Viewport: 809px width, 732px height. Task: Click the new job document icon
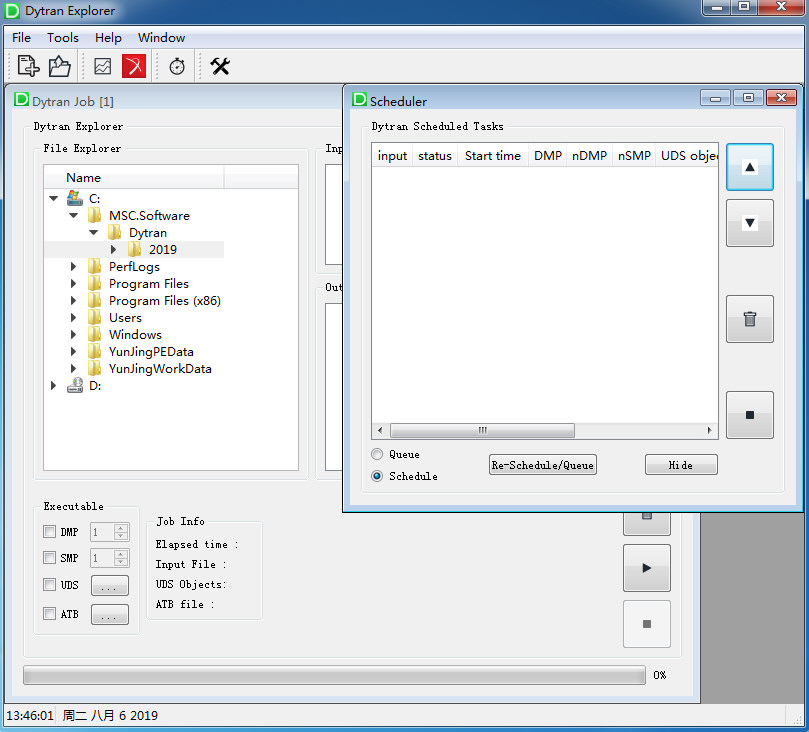point(29,66)
